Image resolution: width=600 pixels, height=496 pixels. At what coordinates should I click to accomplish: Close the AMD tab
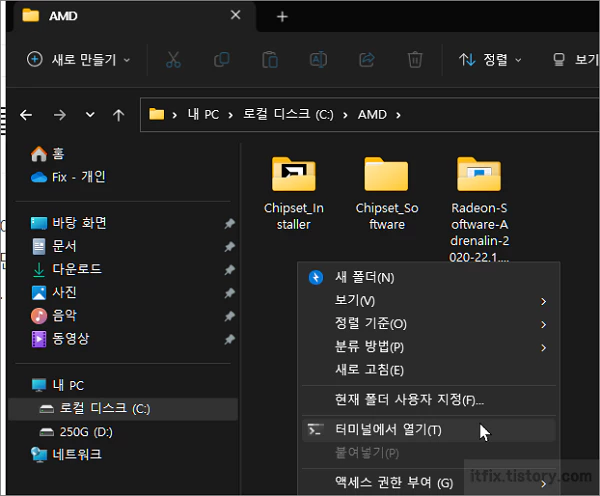235,15
